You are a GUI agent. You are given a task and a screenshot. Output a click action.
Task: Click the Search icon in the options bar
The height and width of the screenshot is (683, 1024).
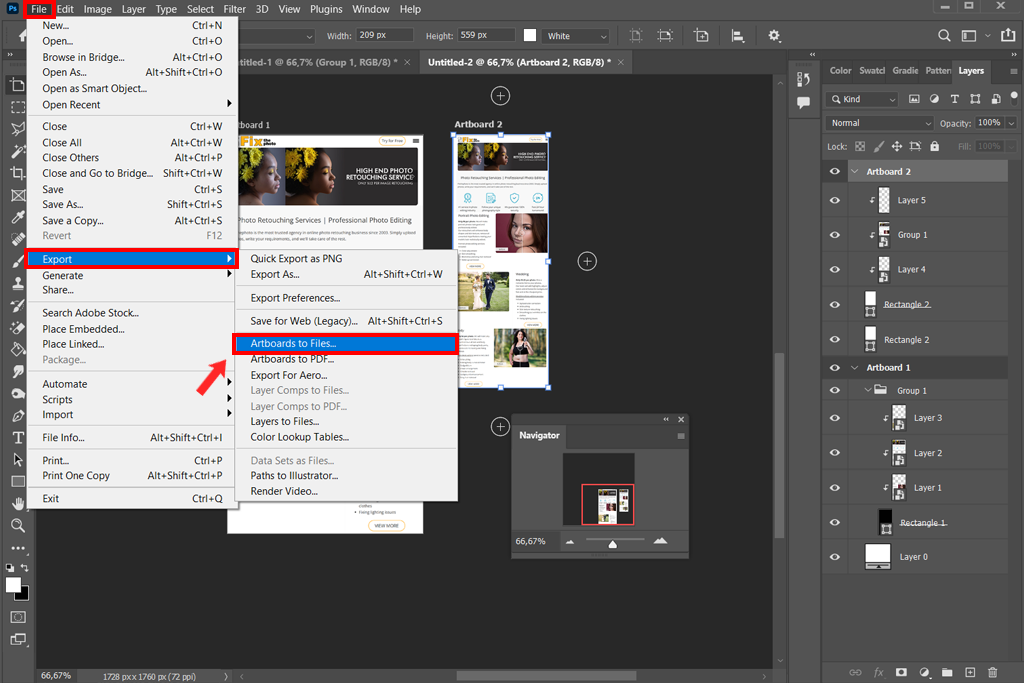944,36
